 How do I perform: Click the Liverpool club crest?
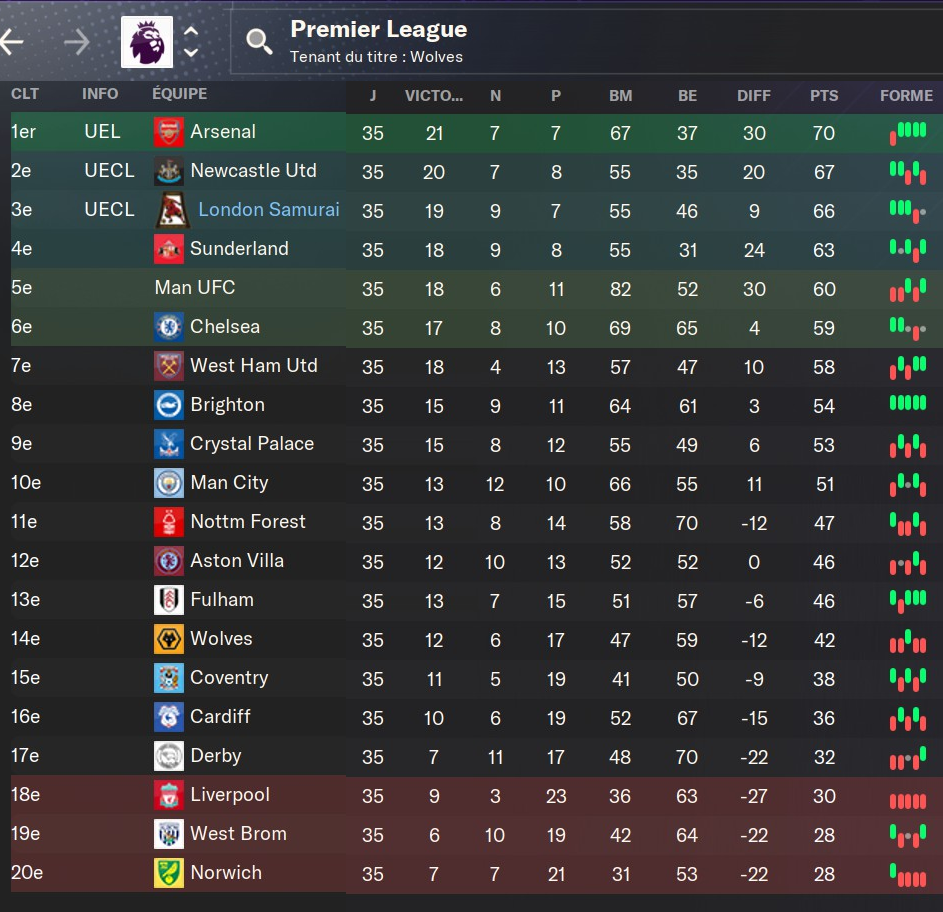(x=169, y=795)
